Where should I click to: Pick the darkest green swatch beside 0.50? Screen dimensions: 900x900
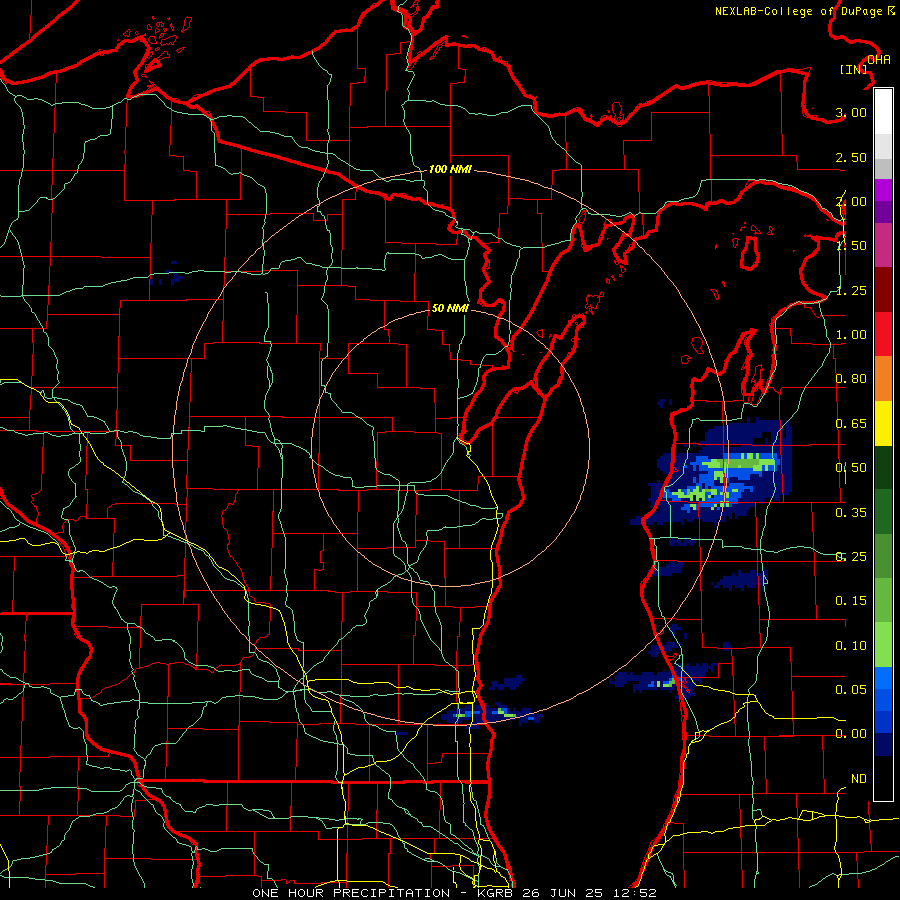pos(883,467)
